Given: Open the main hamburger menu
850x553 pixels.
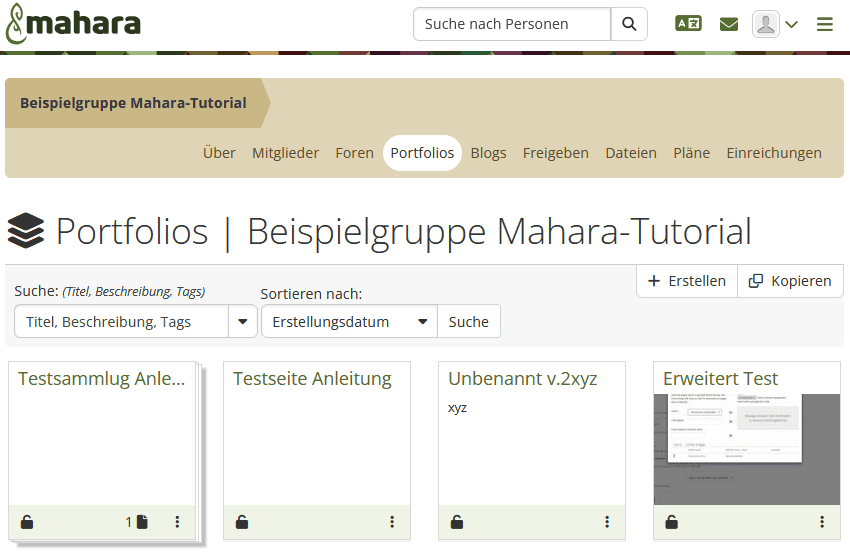Looking at the screenshot, I should (825, 24).
